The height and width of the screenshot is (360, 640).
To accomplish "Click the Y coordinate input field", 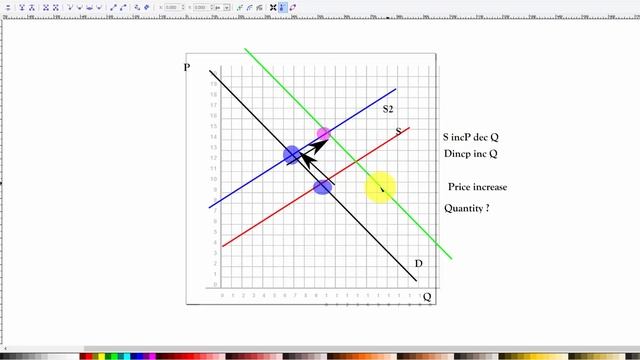I will [201, 7].
